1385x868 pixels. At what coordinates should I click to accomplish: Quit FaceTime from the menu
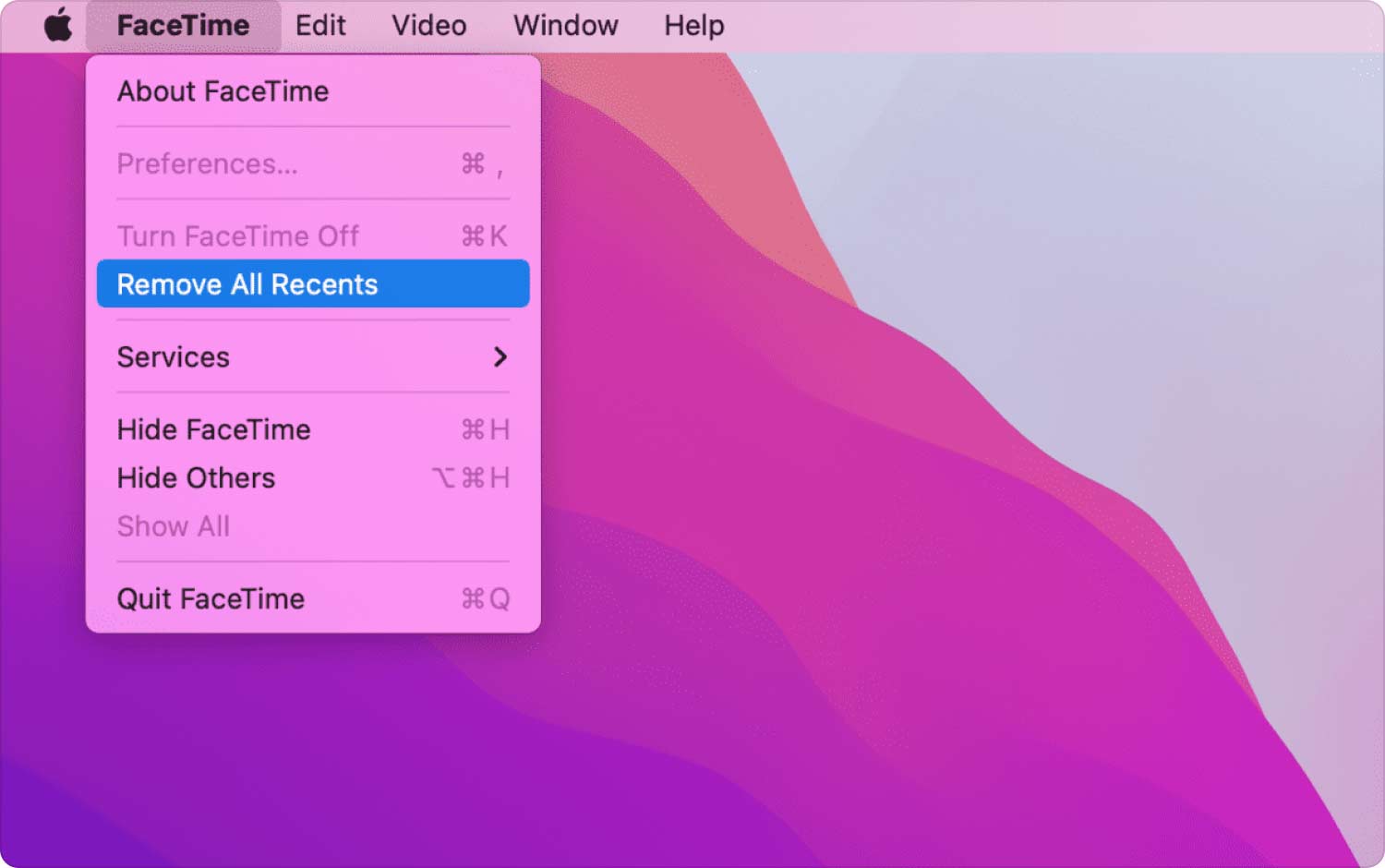coord(313,598)
